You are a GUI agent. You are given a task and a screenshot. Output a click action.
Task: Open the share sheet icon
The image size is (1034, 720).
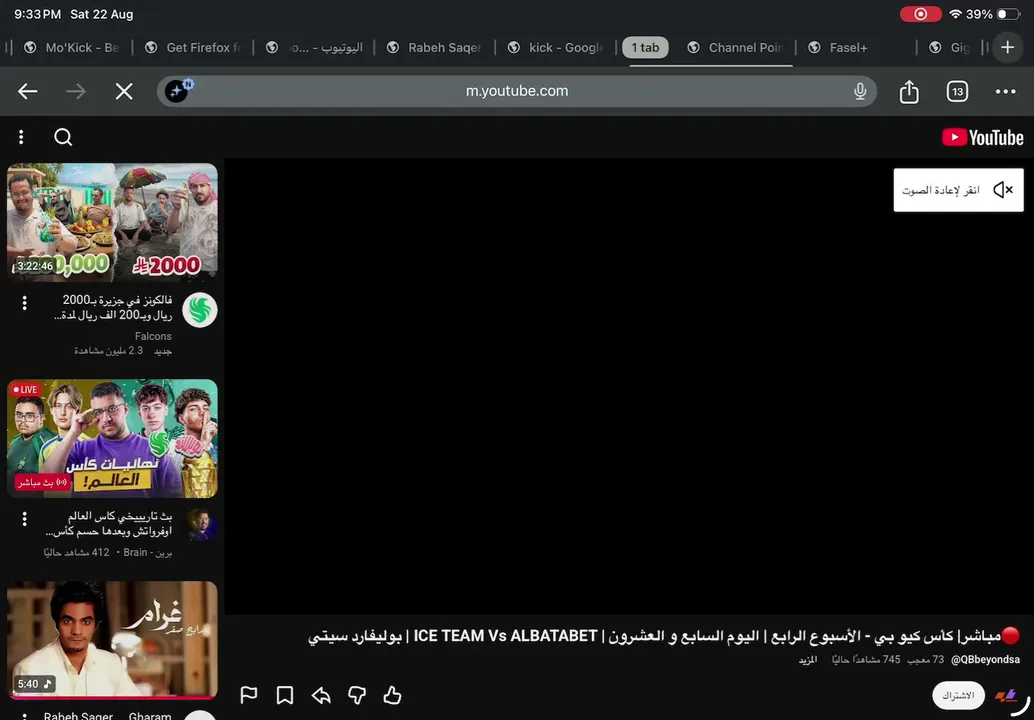(909, 92)
